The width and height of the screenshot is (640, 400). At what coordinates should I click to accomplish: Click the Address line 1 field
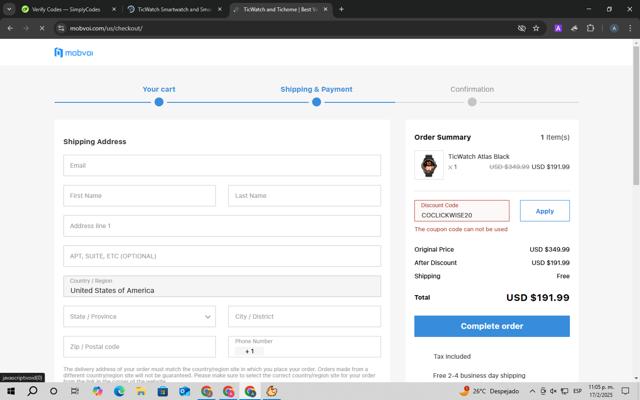coord(222,226)
